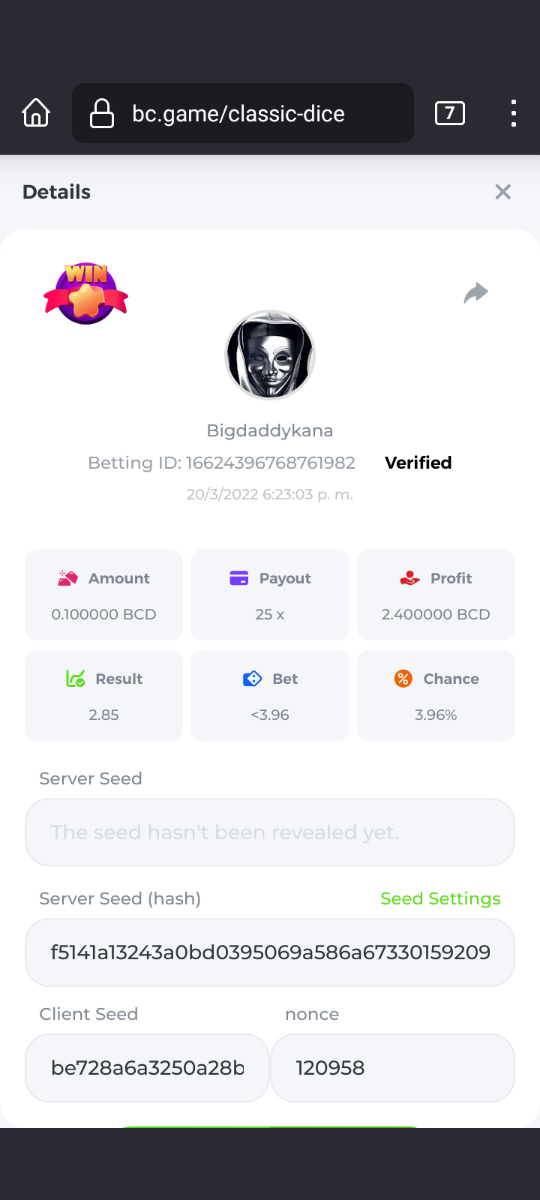Tap the Bet ticket icon card
The width and height of the screenshot is (540, 1200).
[x=270, y=695]
